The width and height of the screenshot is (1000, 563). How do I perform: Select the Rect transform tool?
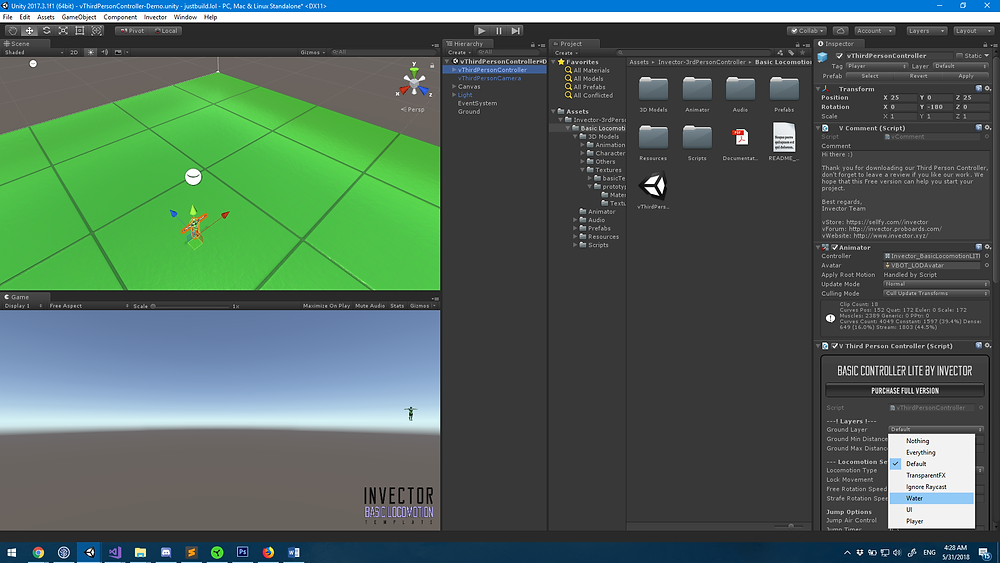tap(80, 31)
